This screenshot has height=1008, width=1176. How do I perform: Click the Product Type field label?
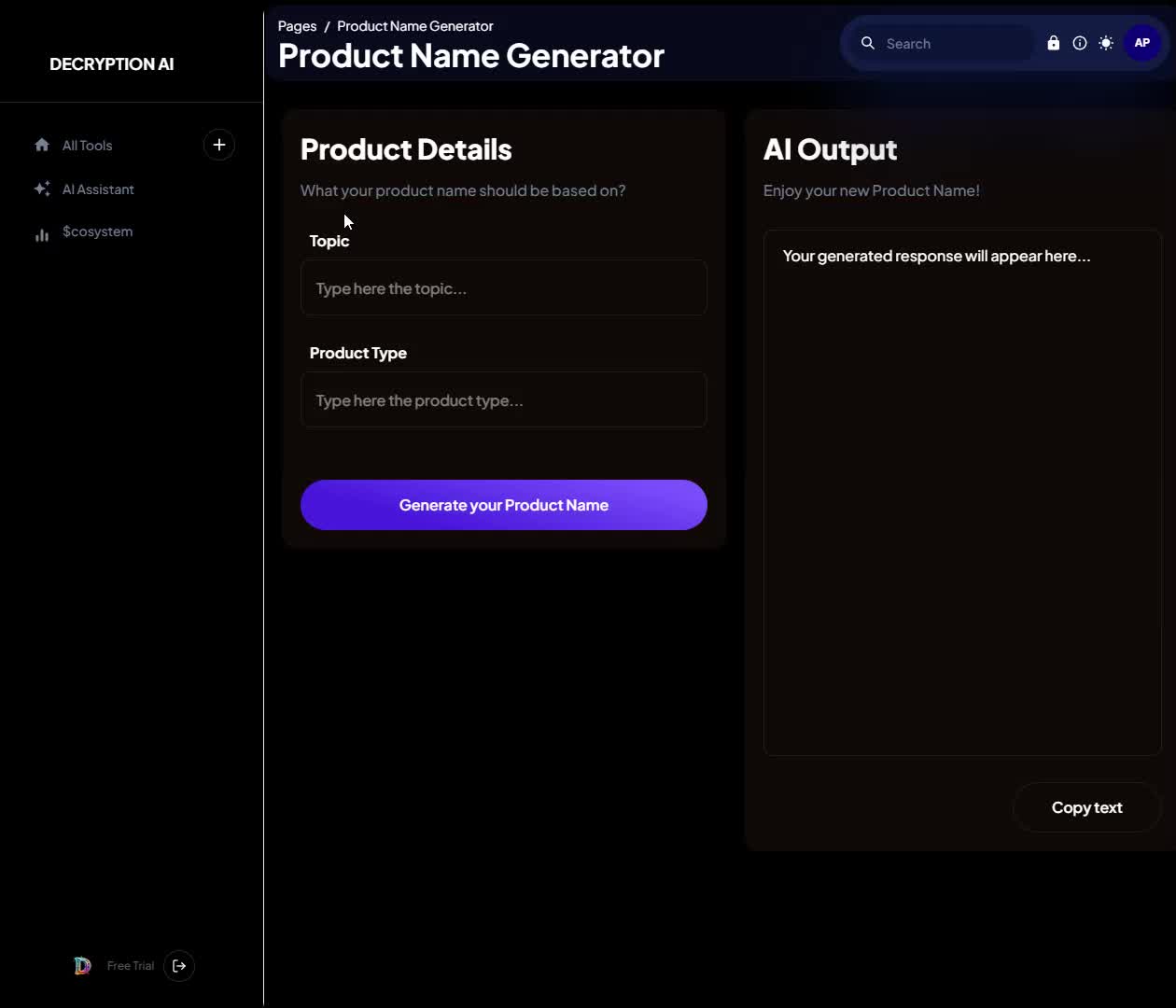click(358, 353)
